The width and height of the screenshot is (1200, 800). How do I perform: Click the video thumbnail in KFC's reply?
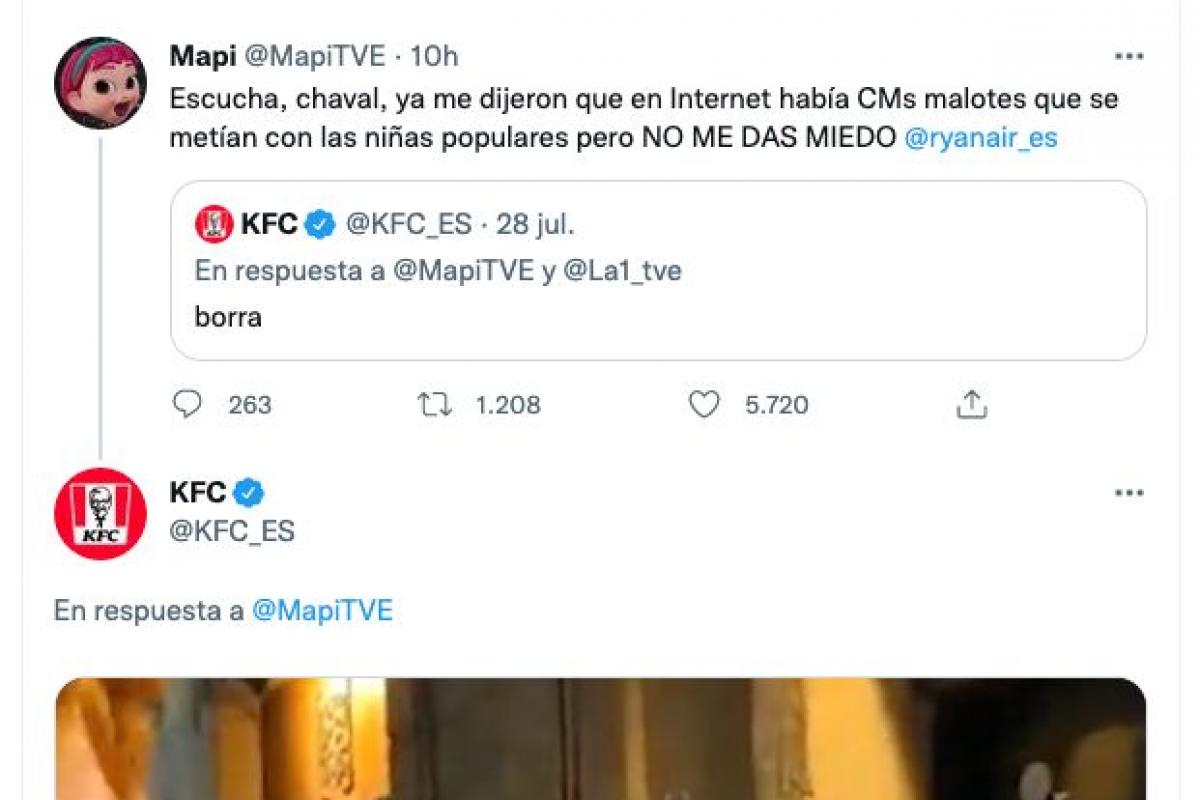click(600, 738)
